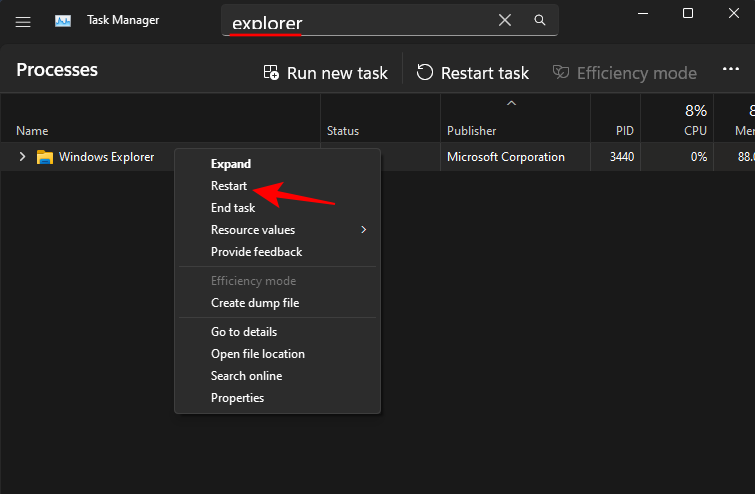Viewport: 755px width, 494px height.
Task: Click the Restart task toolbar button
Action: click(473, 72)
